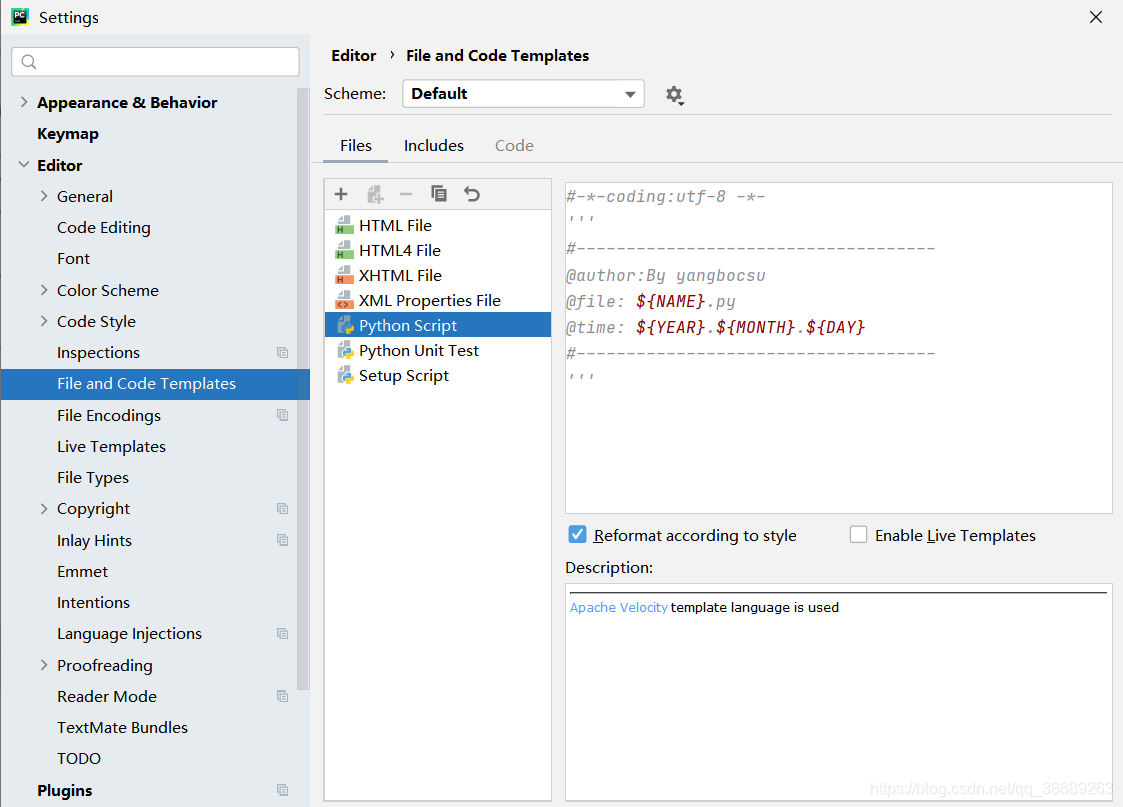
Task: Copy the Python Script template
Action: click(x=438, y=193)
